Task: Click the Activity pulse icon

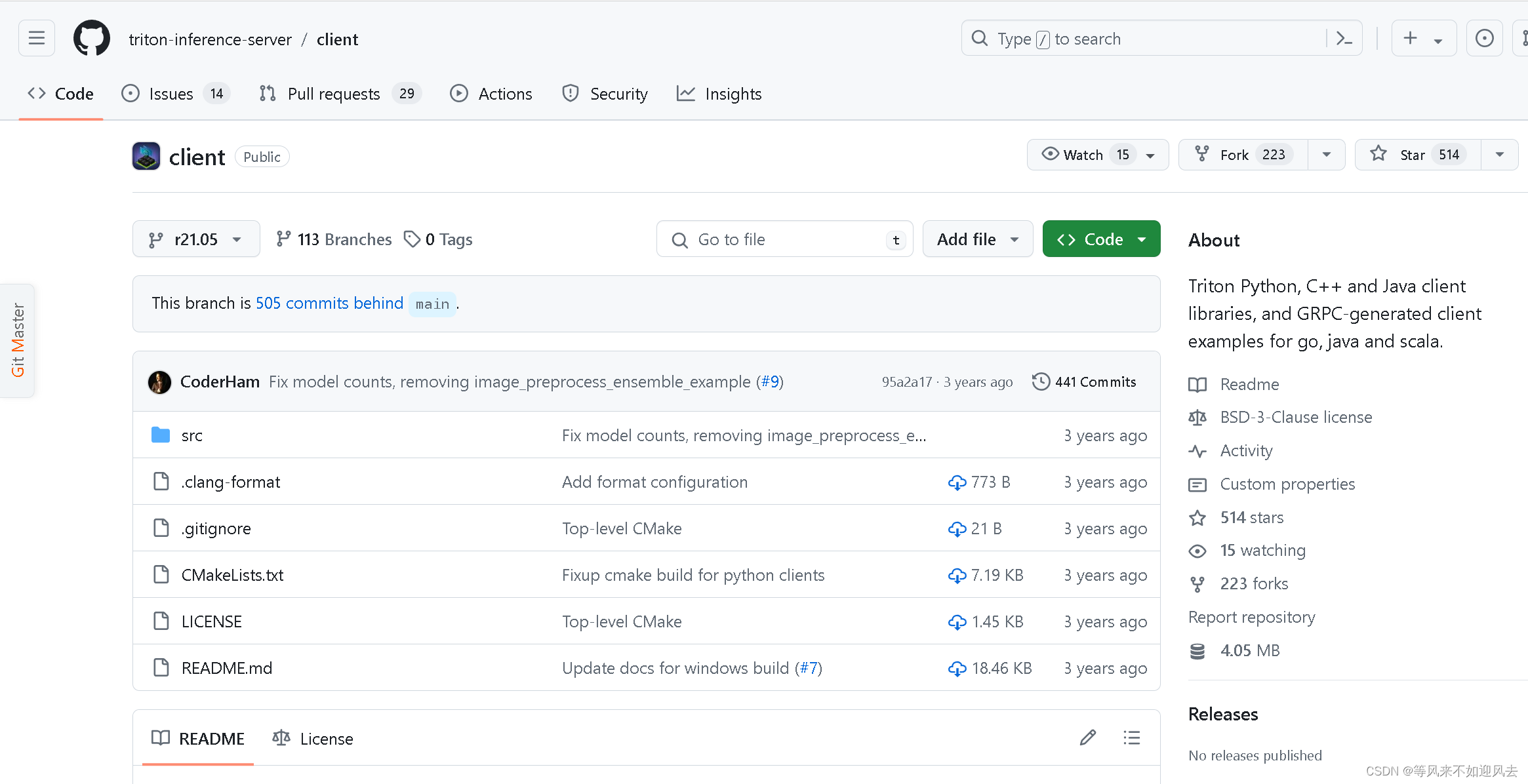Action: [x=1197, y=451]
